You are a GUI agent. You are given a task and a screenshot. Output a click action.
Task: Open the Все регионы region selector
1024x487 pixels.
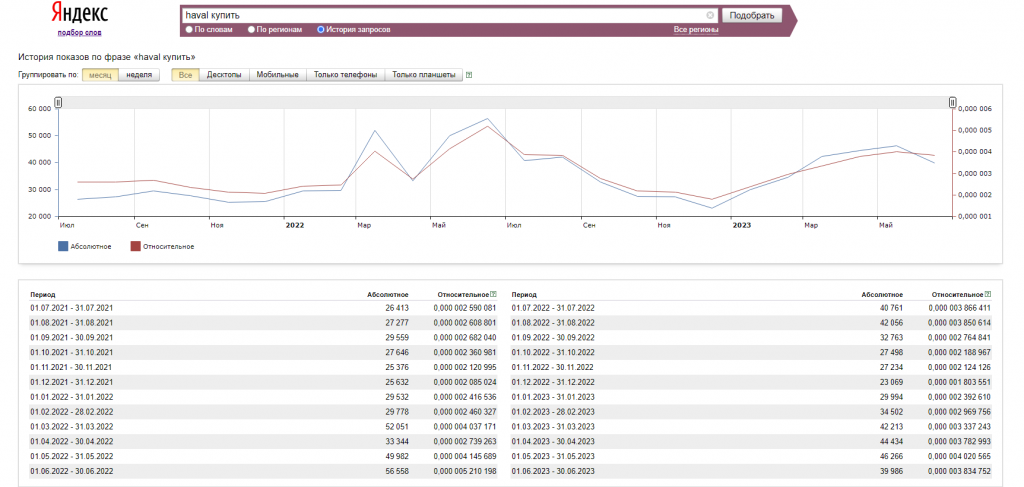coord(695,30)
